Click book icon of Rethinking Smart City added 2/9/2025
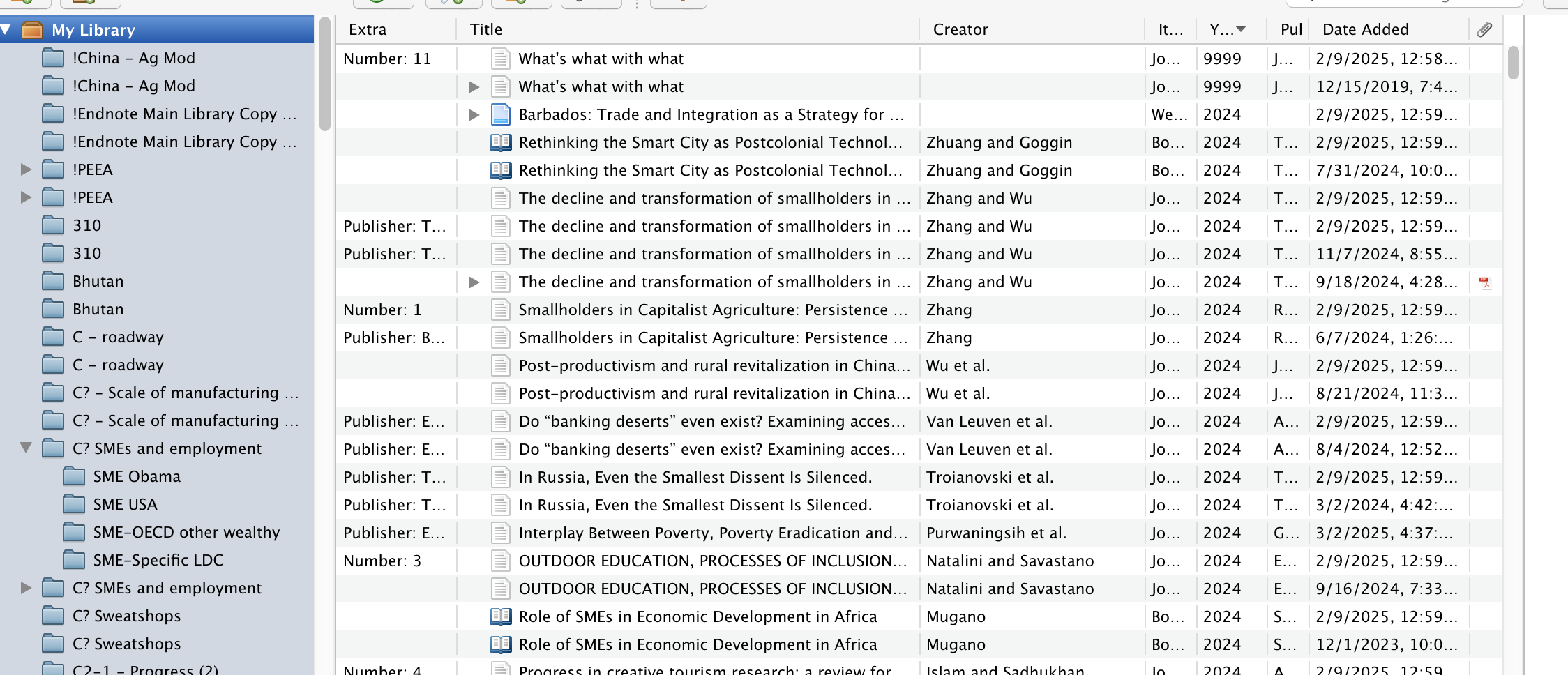This screenshot has height=675, width=1568. [500, 142]
